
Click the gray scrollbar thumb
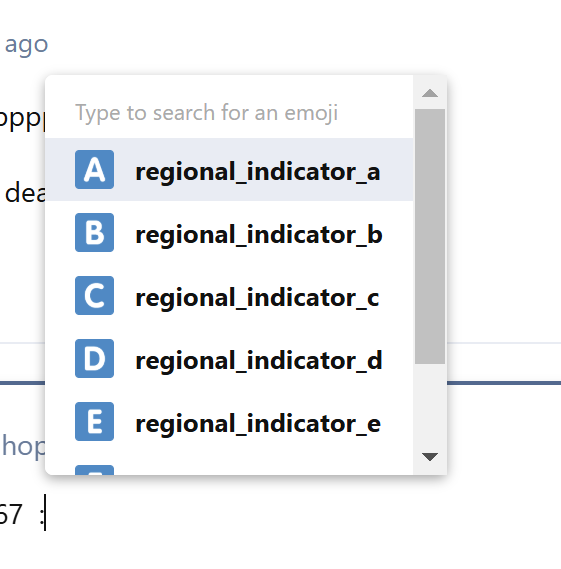tap(430, 236)
